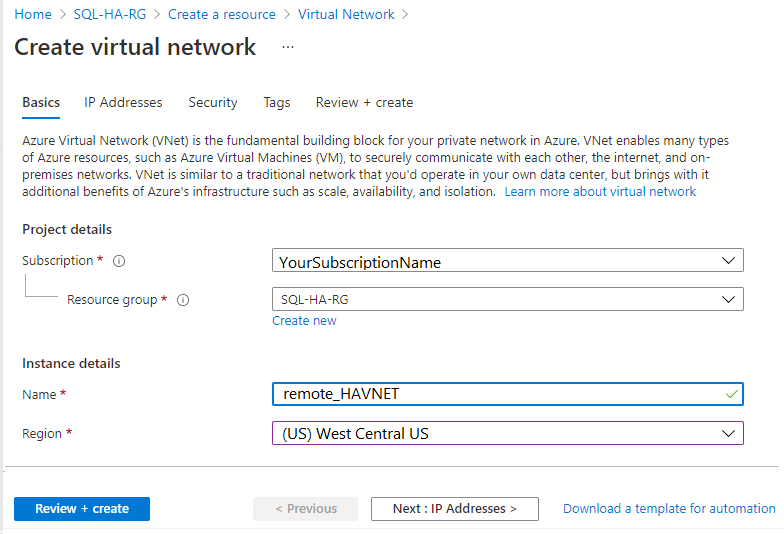Image resolution: width=784 pixels, height=534 pixels.
Task: Click Download a template for automation
Action: coord(669,509)
